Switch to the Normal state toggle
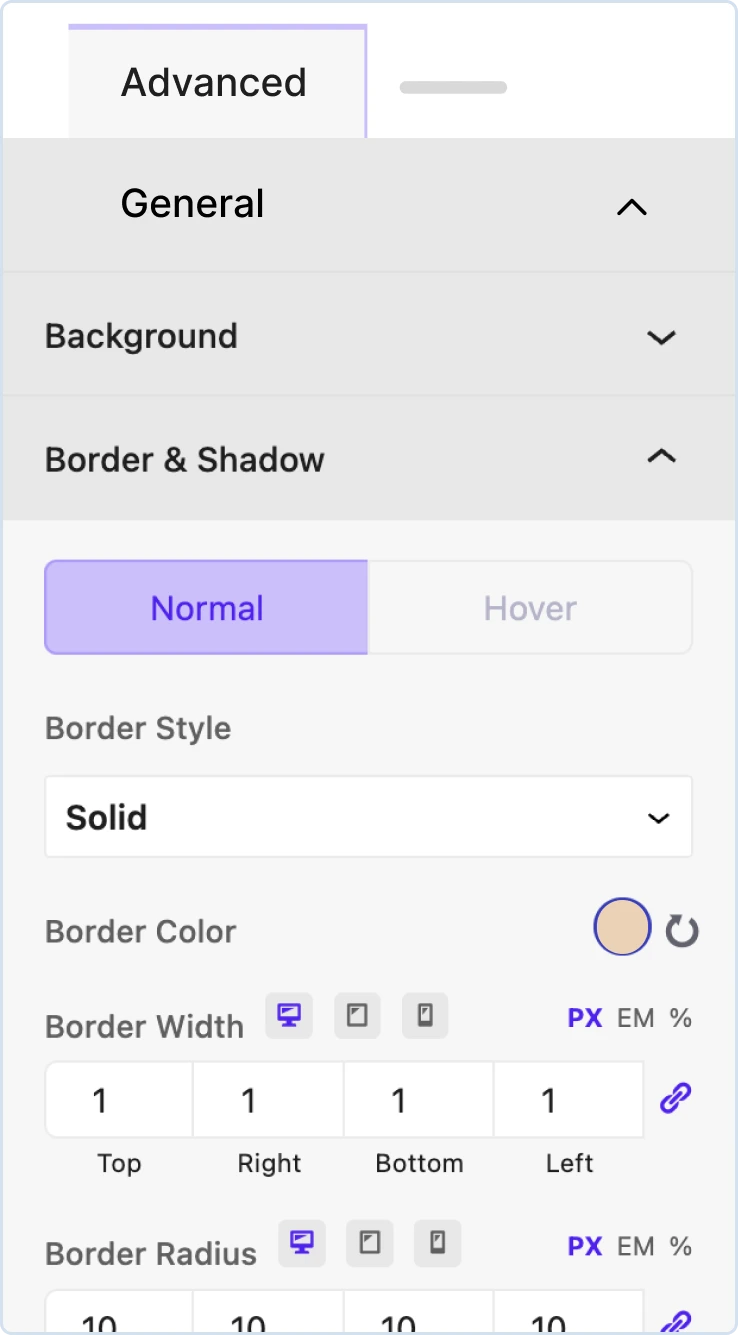The image size is (738, 1335). (x=207, y=608)
